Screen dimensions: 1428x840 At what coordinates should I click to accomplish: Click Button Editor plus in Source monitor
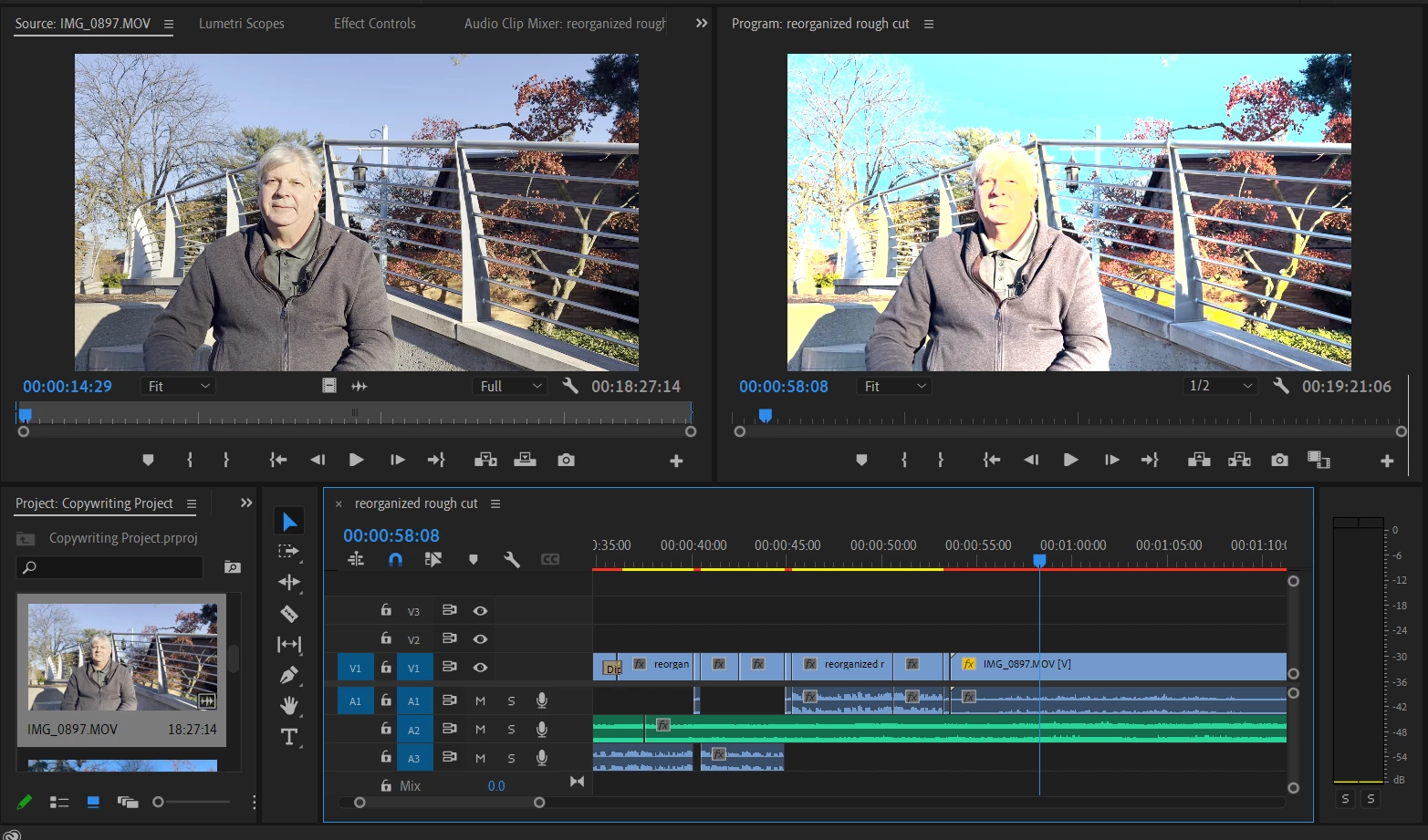click(676, 461)
